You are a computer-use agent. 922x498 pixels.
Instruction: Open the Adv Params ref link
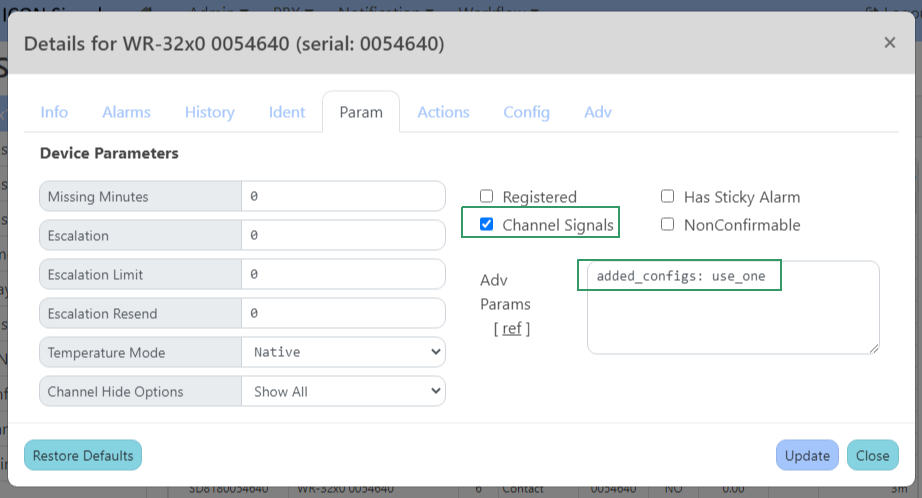pyautogui.click(x=511, y=329)
